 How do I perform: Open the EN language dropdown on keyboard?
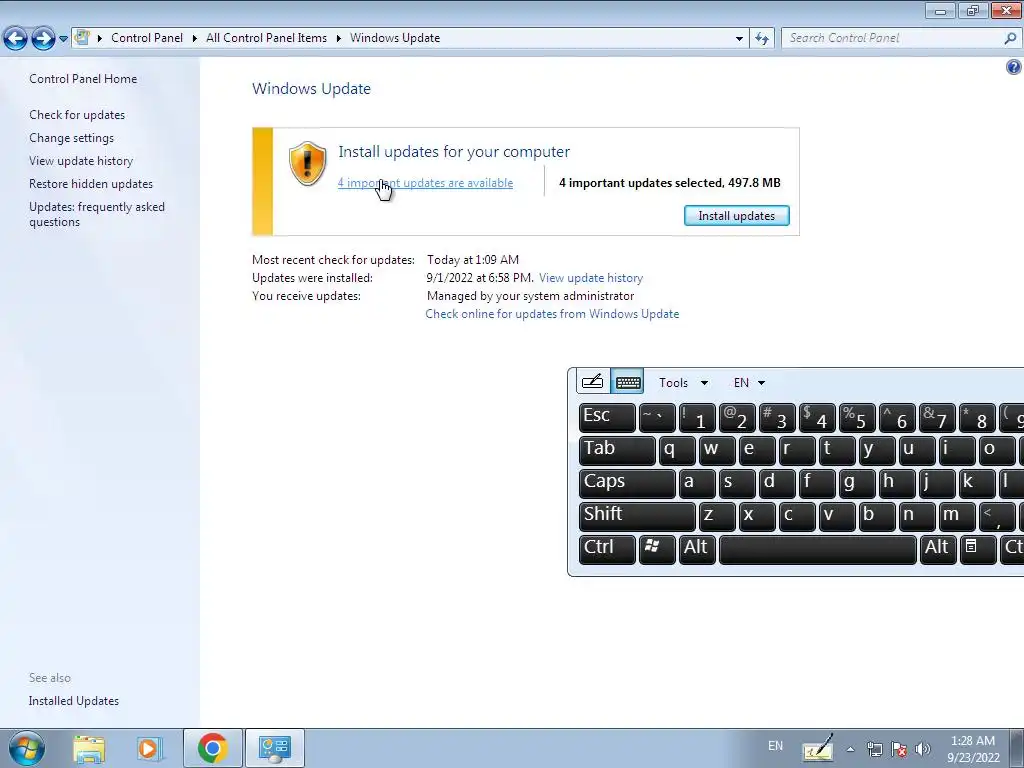(748, 383)
